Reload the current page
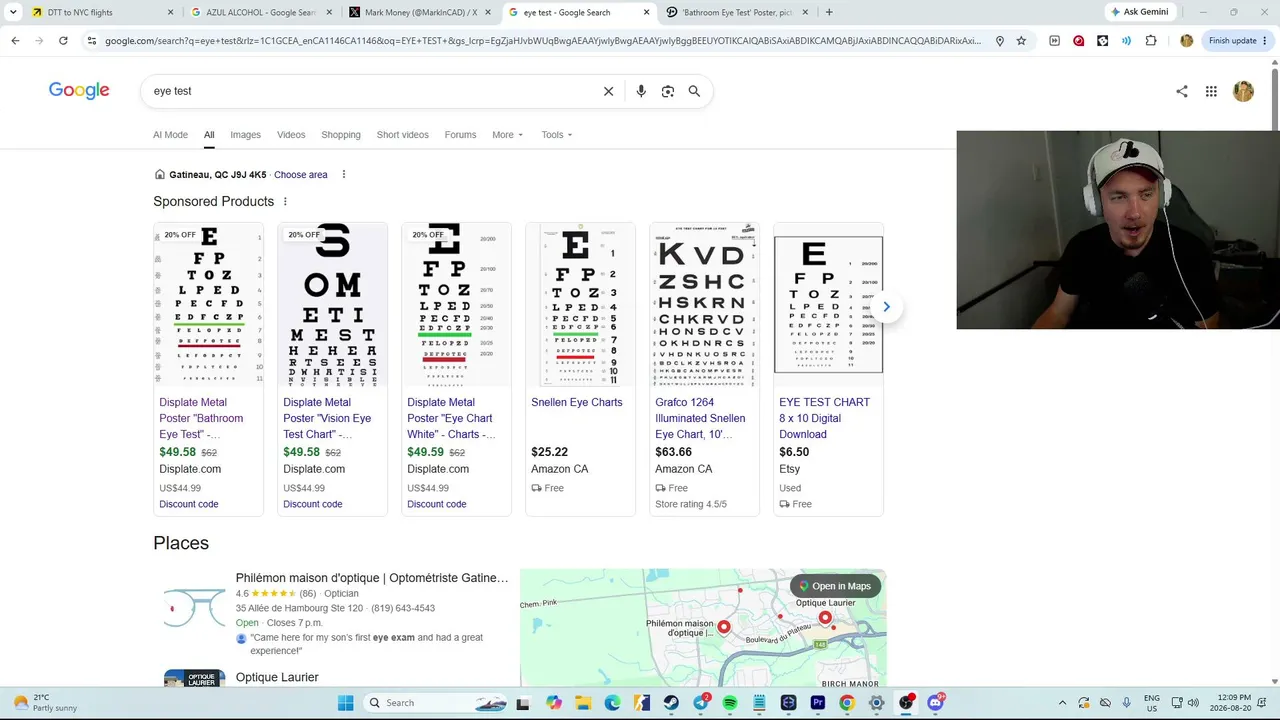Viewport: 1280px width, 720px height. tap(63, 41)
